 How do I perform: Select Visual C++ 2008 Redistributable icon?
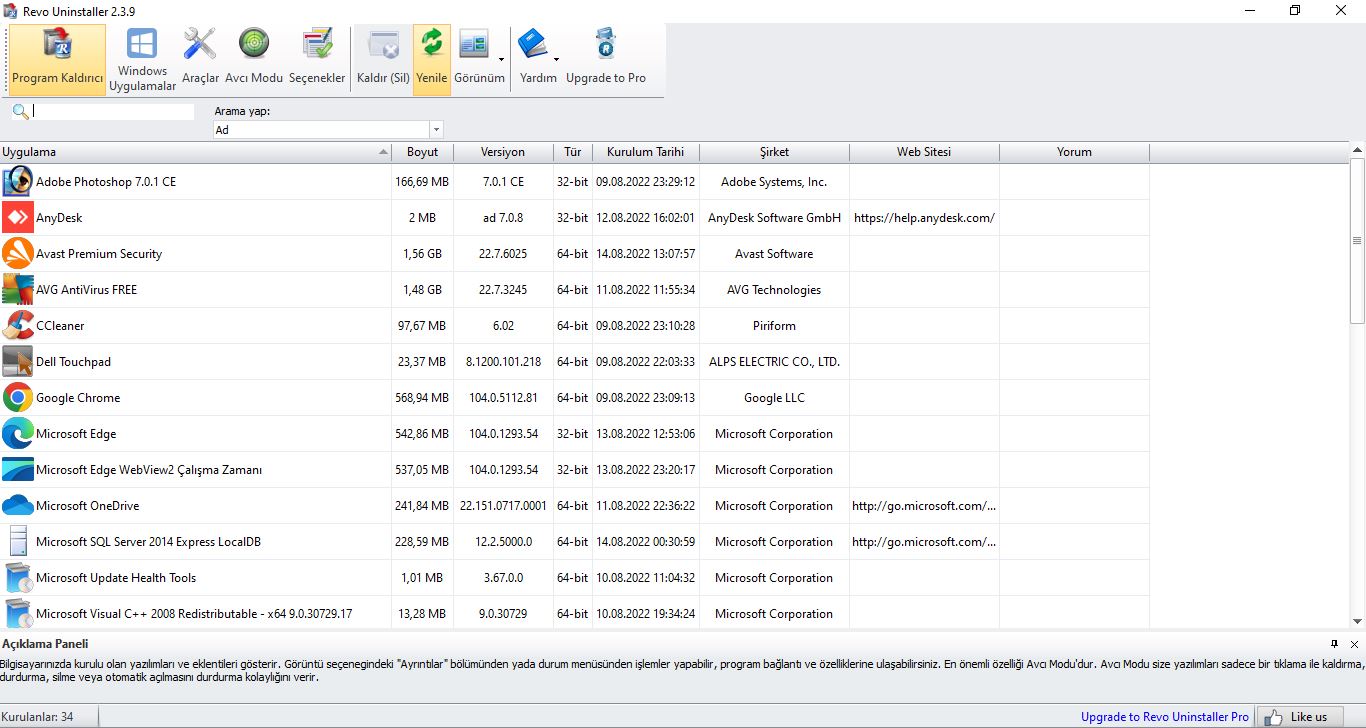coord(18,614)
